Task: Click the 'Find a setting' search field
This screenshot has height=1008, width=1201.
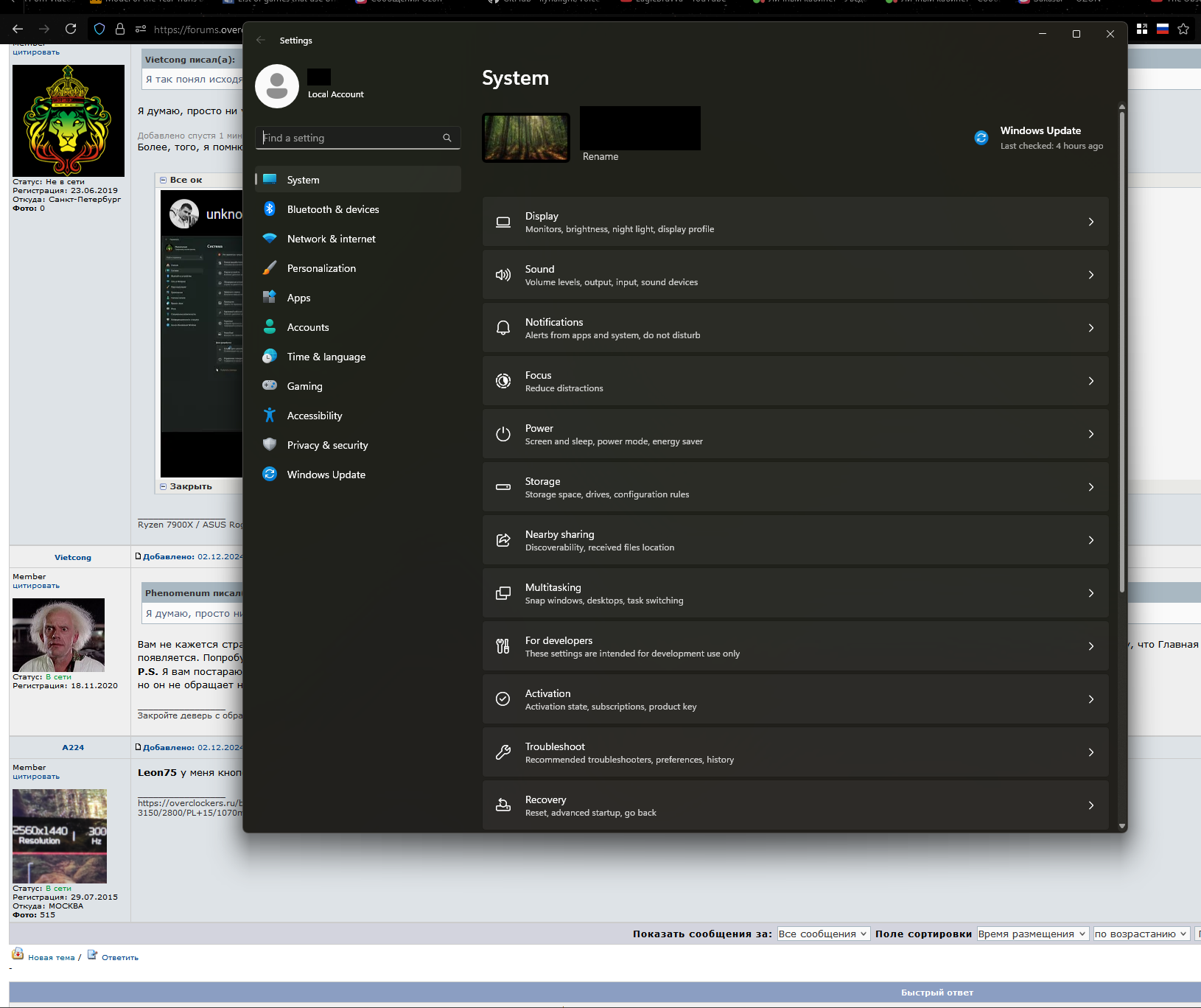Action: pos(358,138)
